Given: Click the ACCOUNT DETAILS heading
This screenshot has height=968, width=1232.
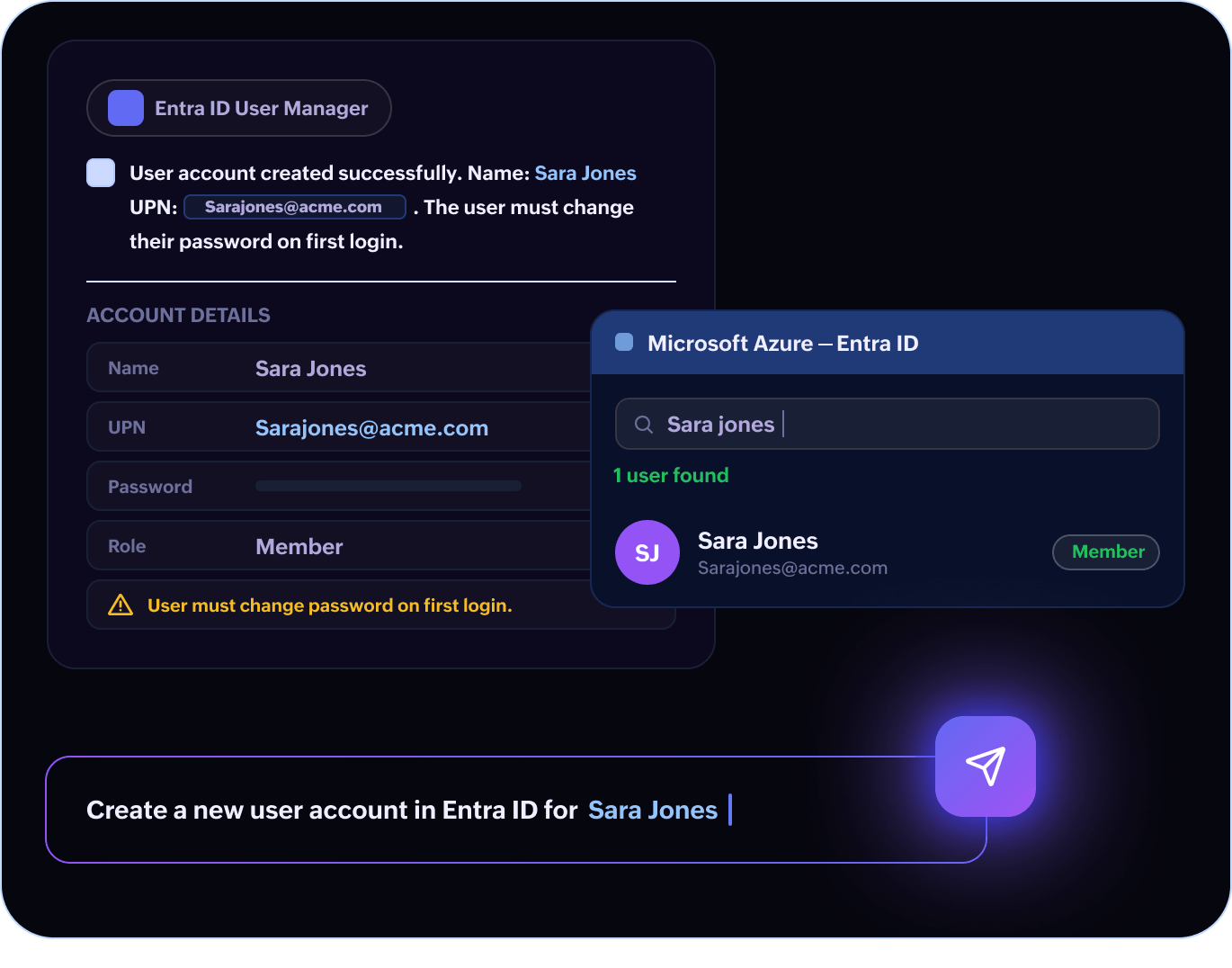Looking at the screenshot, I should 178,315.
